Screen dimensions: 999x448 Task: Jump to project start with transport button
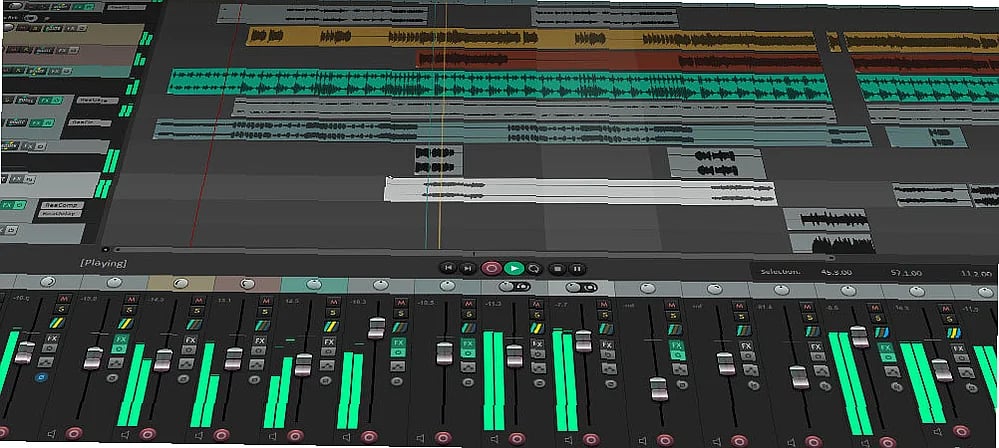(449, 268)
